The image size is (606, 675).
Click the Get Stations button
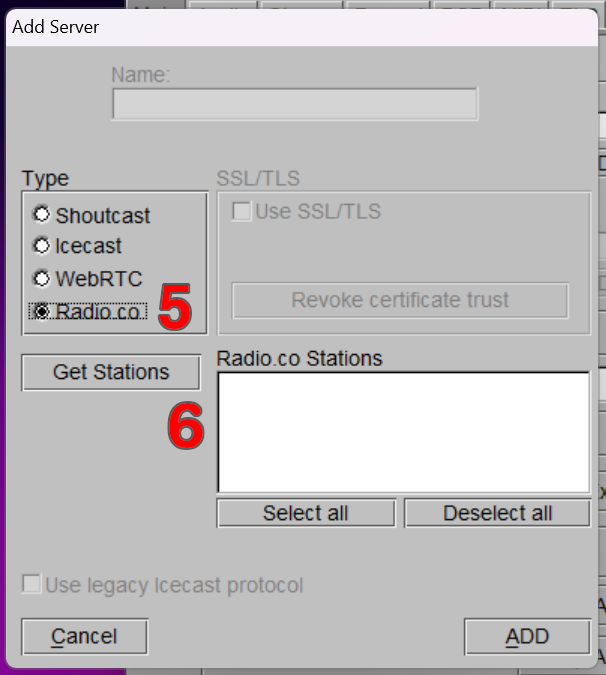[x=111, y=372]
